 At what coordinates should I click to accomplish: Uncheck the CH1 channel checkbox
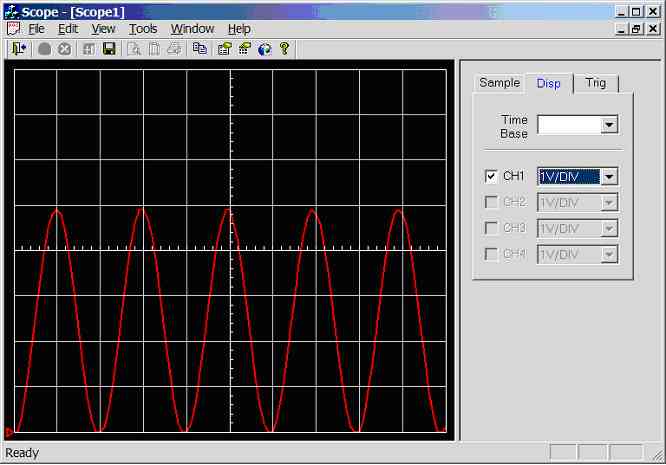(491, 176)
